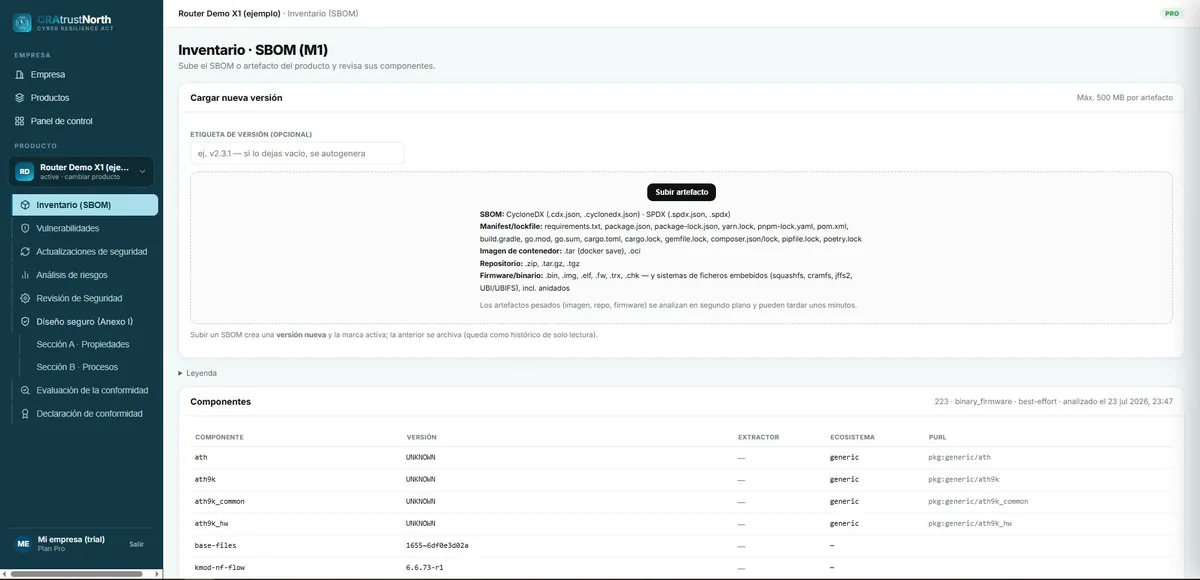This screenshot has height=580, width=1200.
Task: Click Router Demo X1 (ejemplo) breadcrumb
Action: tap(231, 14)
